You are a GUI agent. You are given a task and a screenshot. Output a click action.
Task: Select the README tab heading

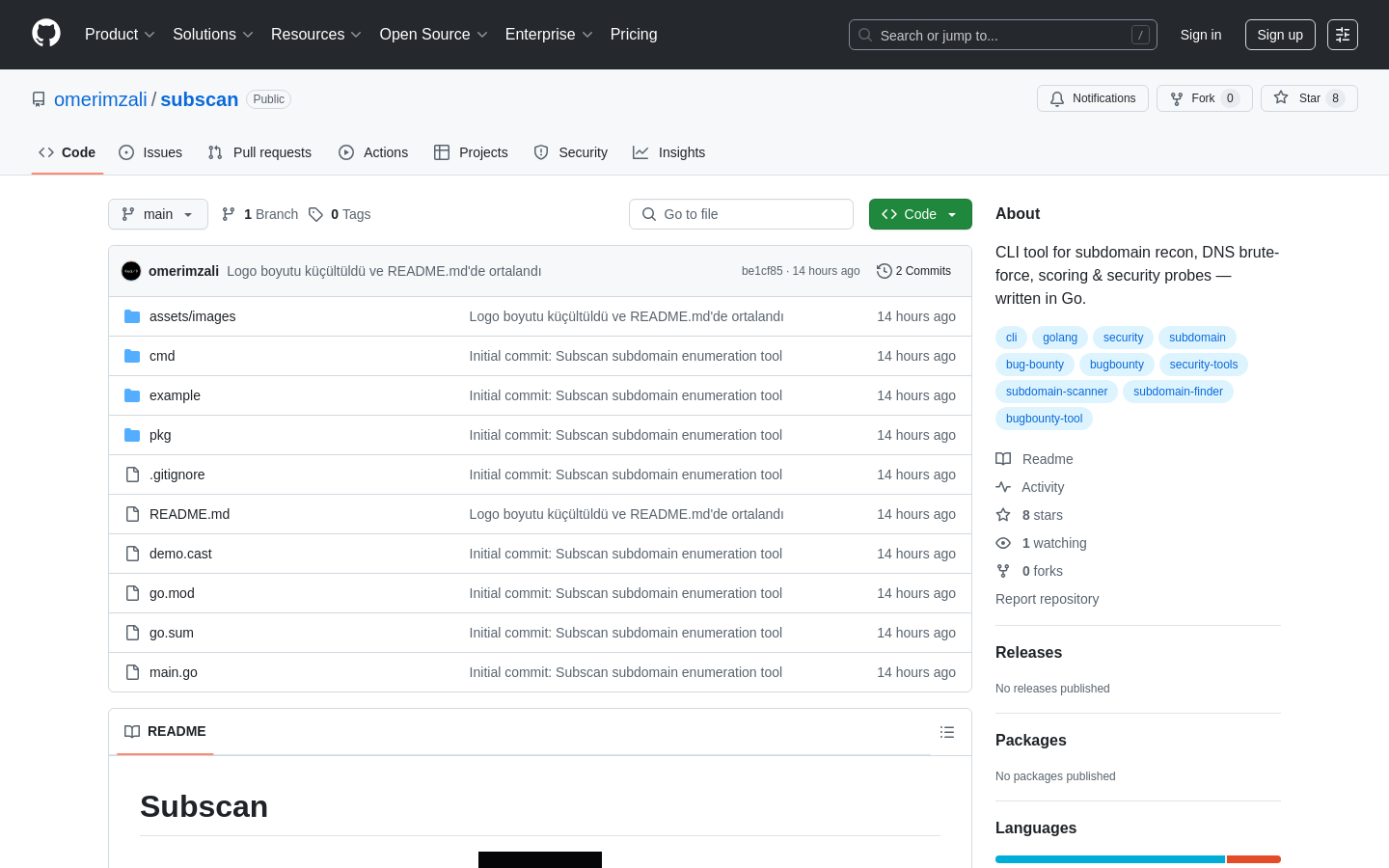[x=165, y=732]
